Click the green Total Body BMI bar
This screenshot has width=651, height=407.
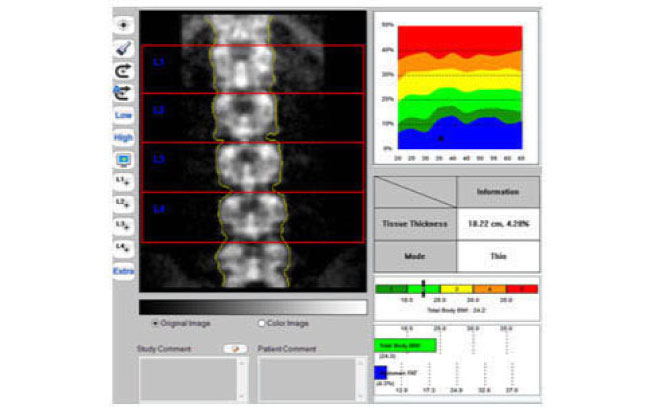click(405, 346)
